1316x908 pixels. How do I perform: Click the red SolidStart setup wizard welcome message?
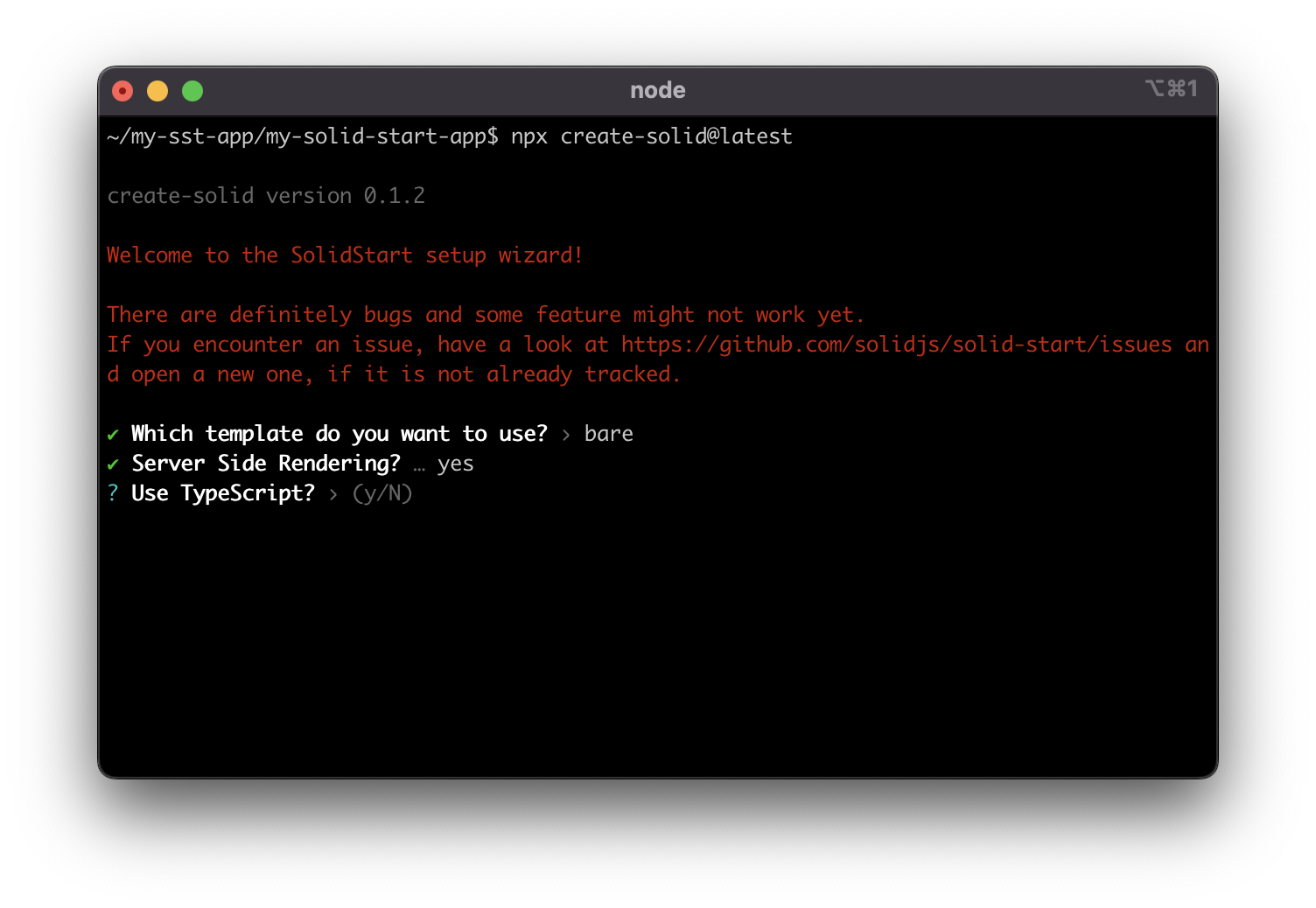pos(344,255)
